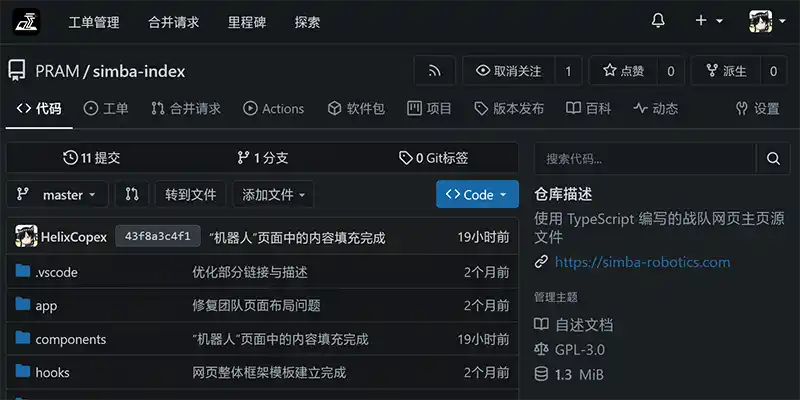Open the PRAM owner link
Viewport: 800px width, 400px height.
[x=57, y=71]
